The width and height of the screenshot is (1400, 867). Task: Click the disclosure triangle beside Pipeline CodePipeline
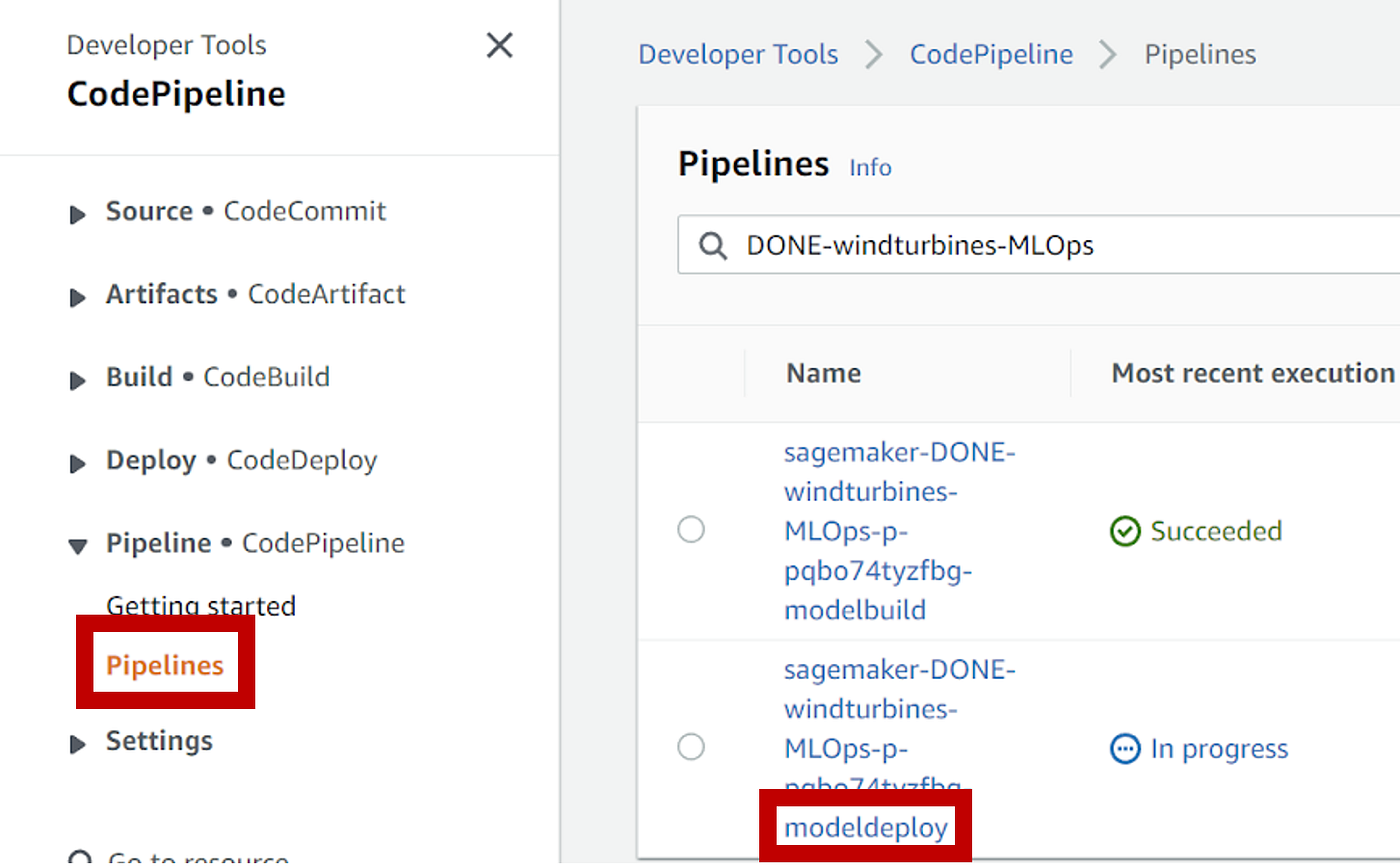pos(77,545)
